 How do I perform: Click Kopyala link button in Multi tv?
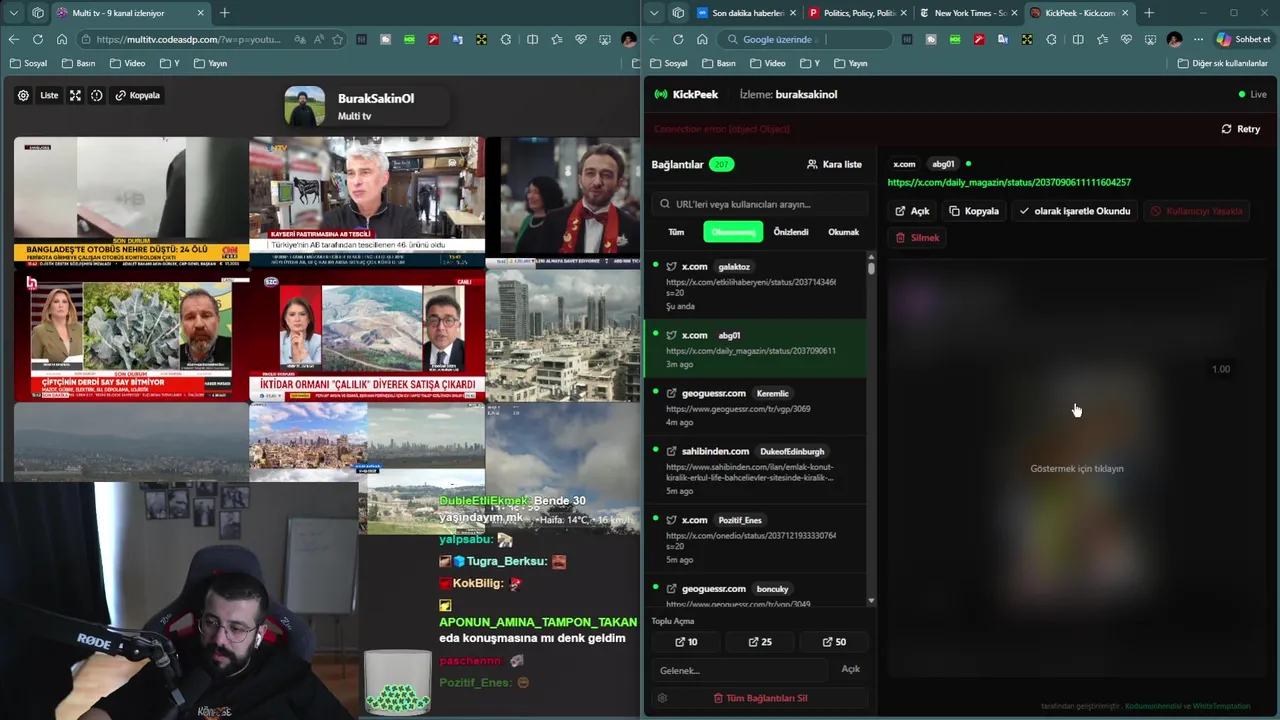[137, 95]
